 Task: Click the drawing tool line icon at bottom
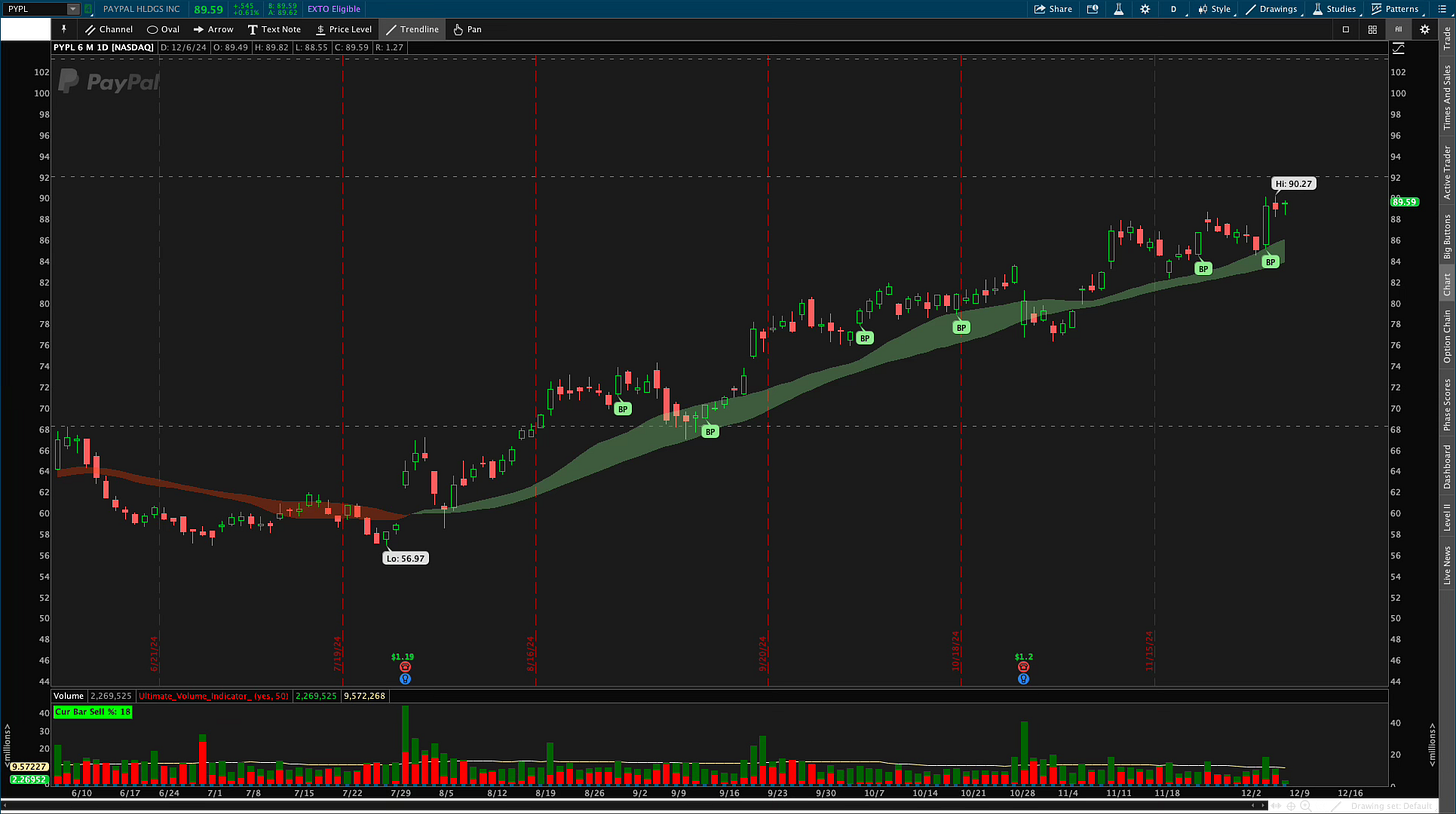point(1334,806)
